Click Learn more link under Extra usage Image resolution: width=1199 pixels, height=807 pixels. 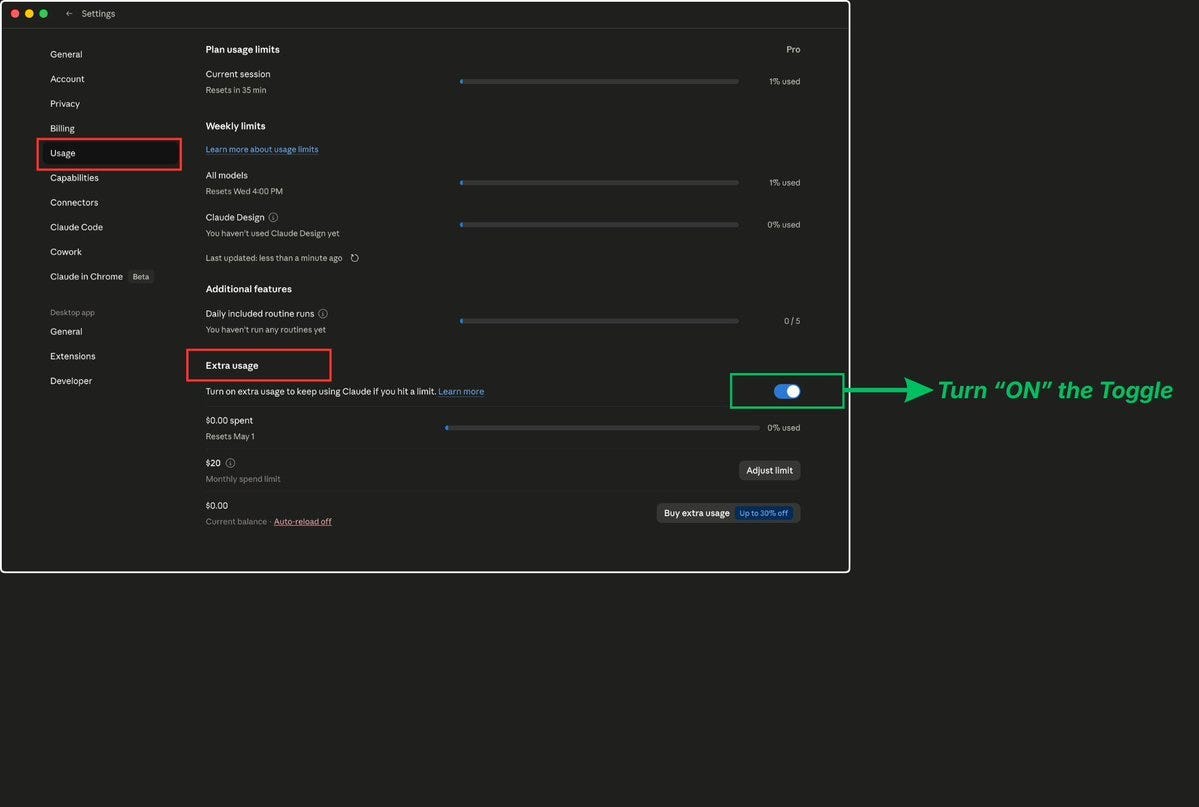tap(461, 391)
